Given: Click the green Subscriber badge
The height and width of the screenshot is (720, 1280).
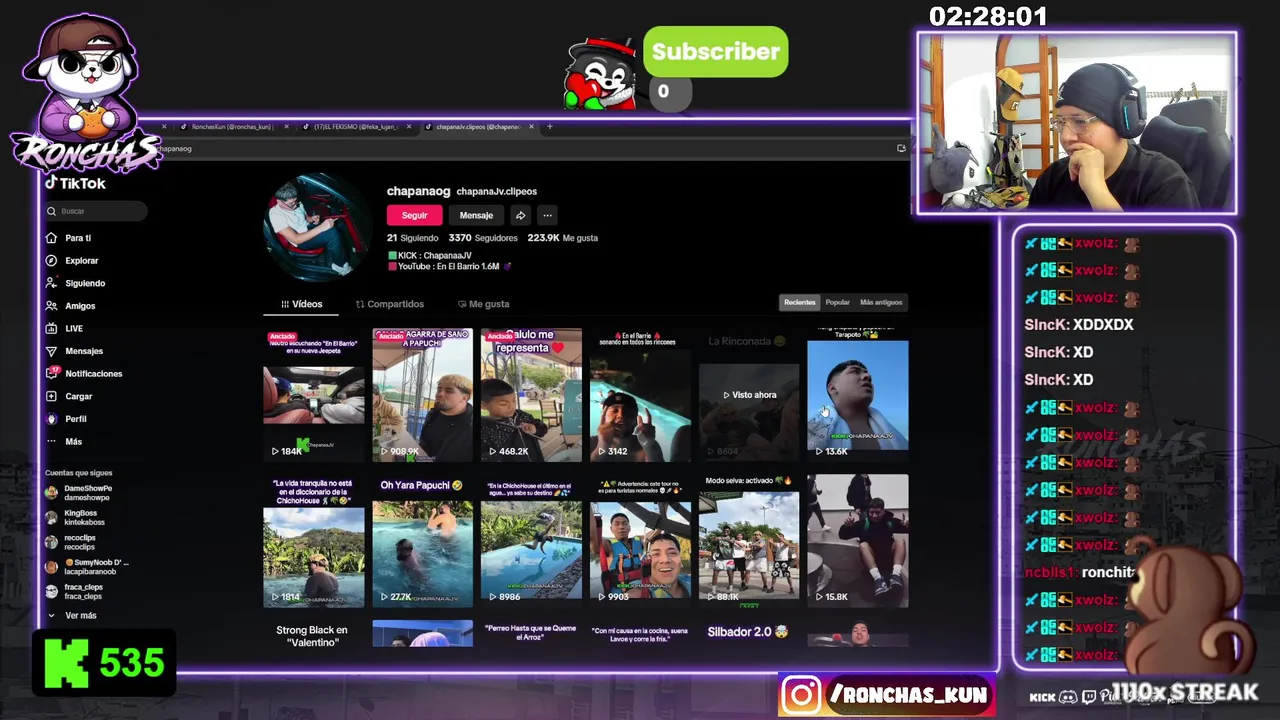Looking at the screenshot, I should point(715,52).
